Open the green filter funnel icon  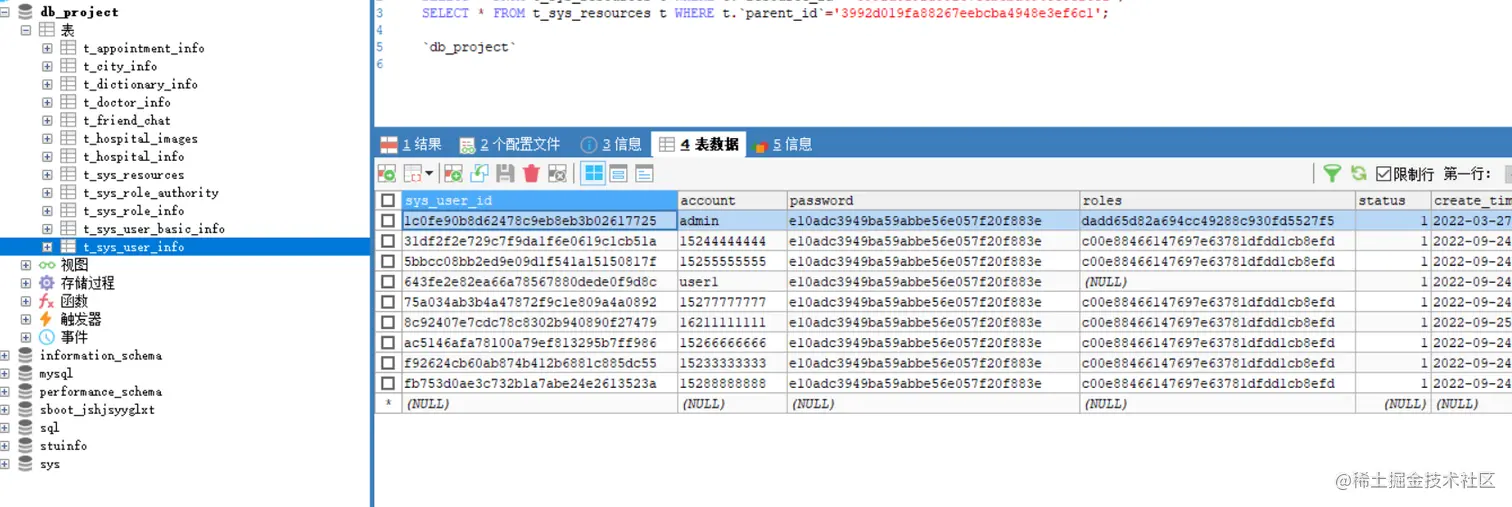pos(1332,173)
